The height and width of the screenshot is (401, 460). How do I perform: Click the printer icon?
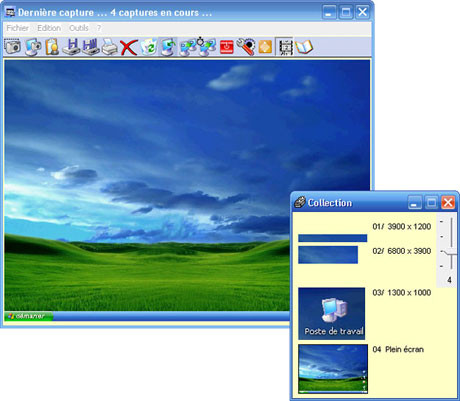(x=109, y=47)
